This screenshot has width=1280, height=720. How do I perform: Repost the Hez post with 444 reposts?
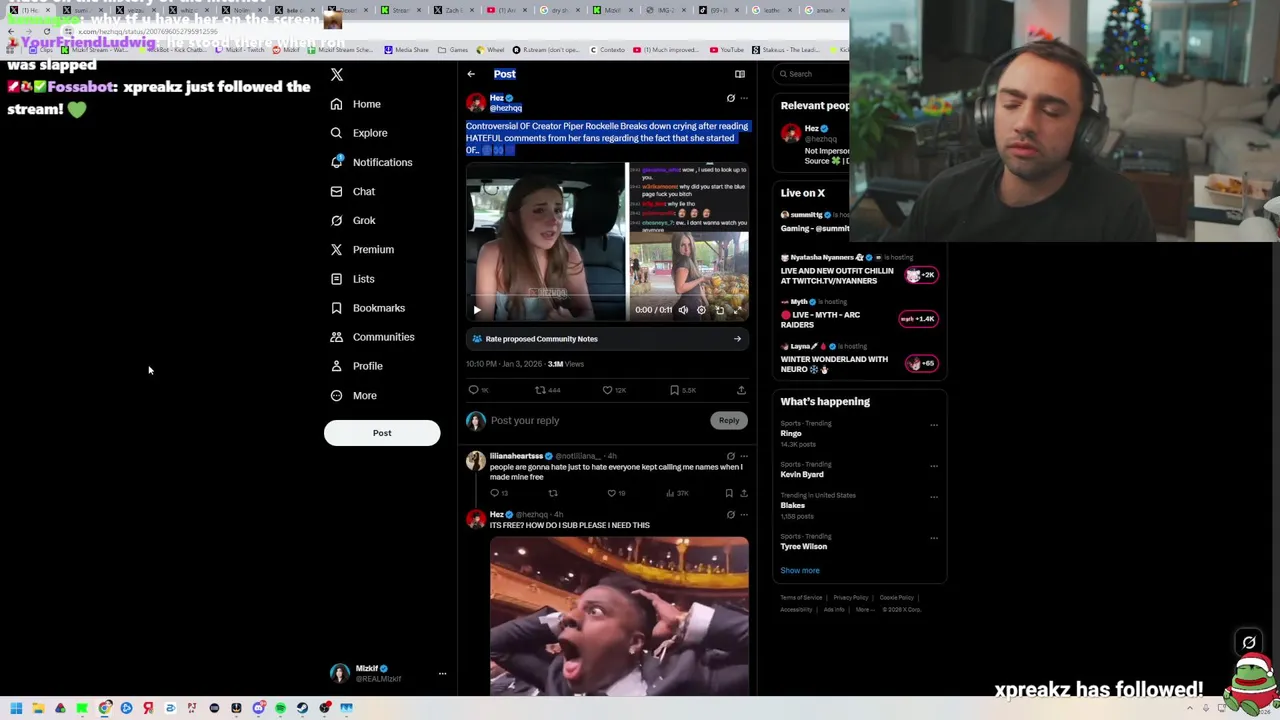tap(547, 390)
